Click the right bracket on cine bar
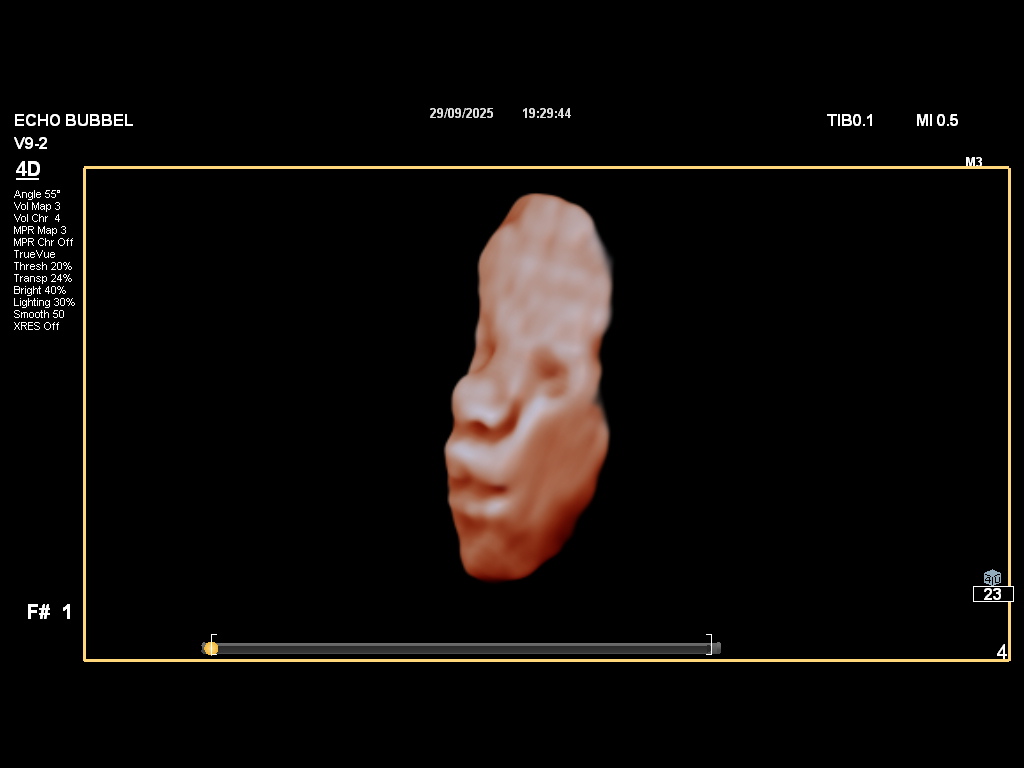 click(709, 643)
